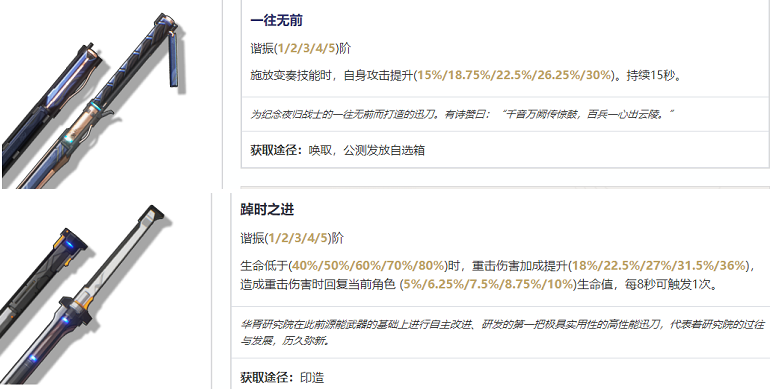The image size is (773, 389).
Task: Click the lore line starting 为纪念夜归战士
Action: 462,114
